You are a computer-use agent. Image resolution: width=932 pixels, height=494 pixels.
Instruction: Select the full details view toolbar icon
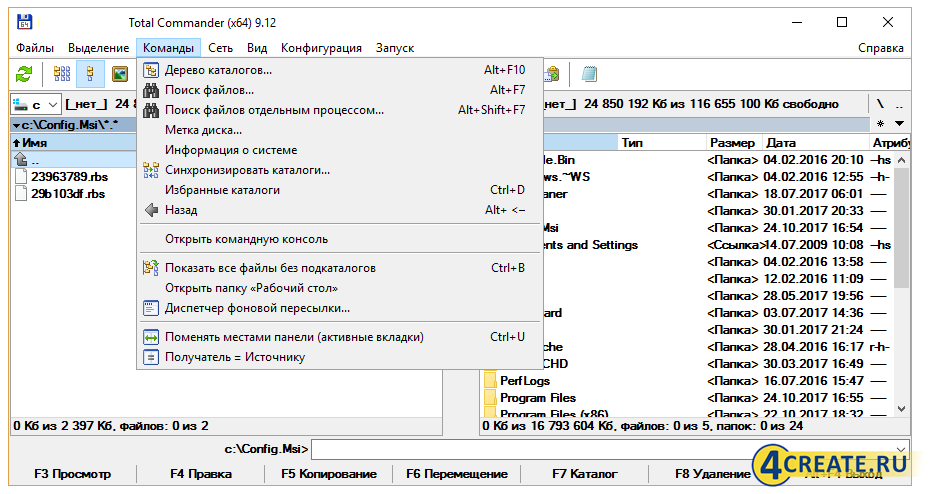click(x=91, y=74)
